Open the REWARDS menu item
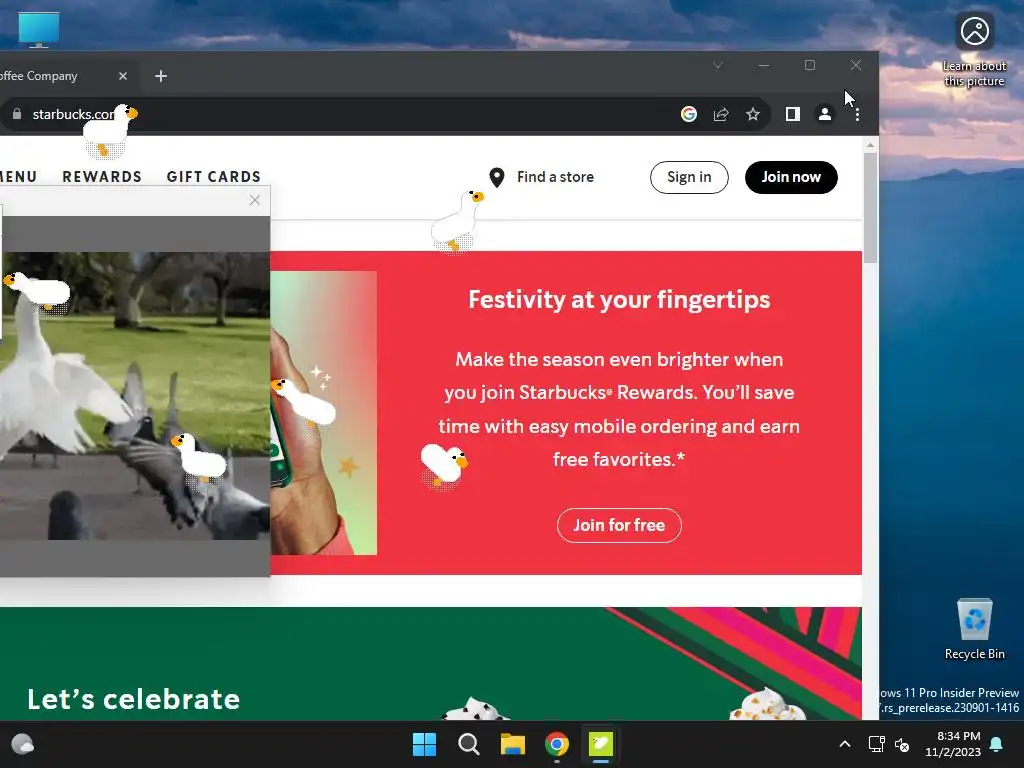 [x=102, y=177]
